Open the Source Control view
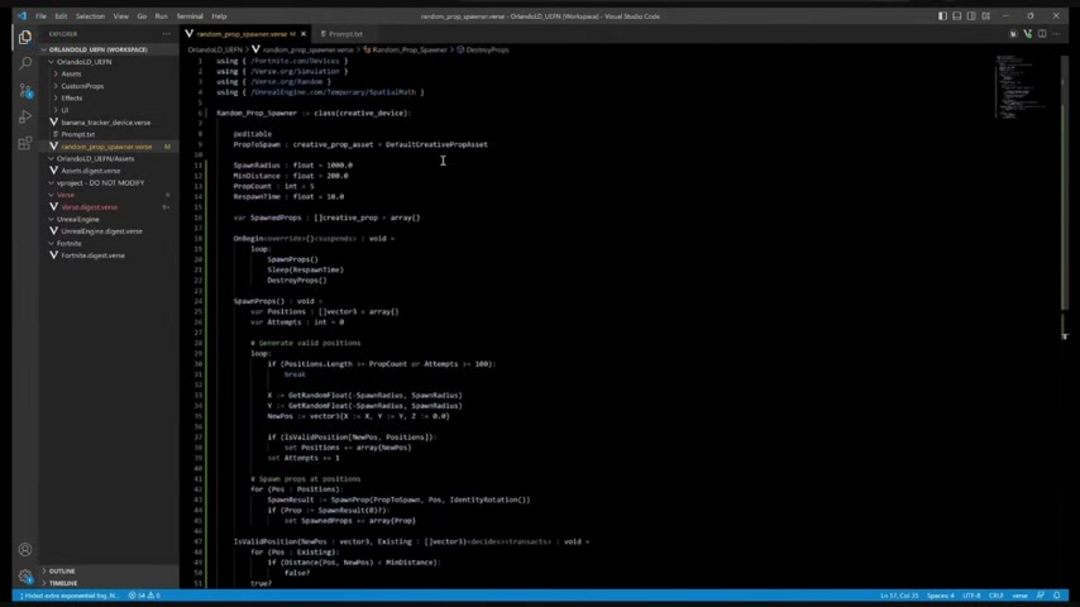Image resolution: width=1080 pixels, height=607 pixels. coord(25,90)
